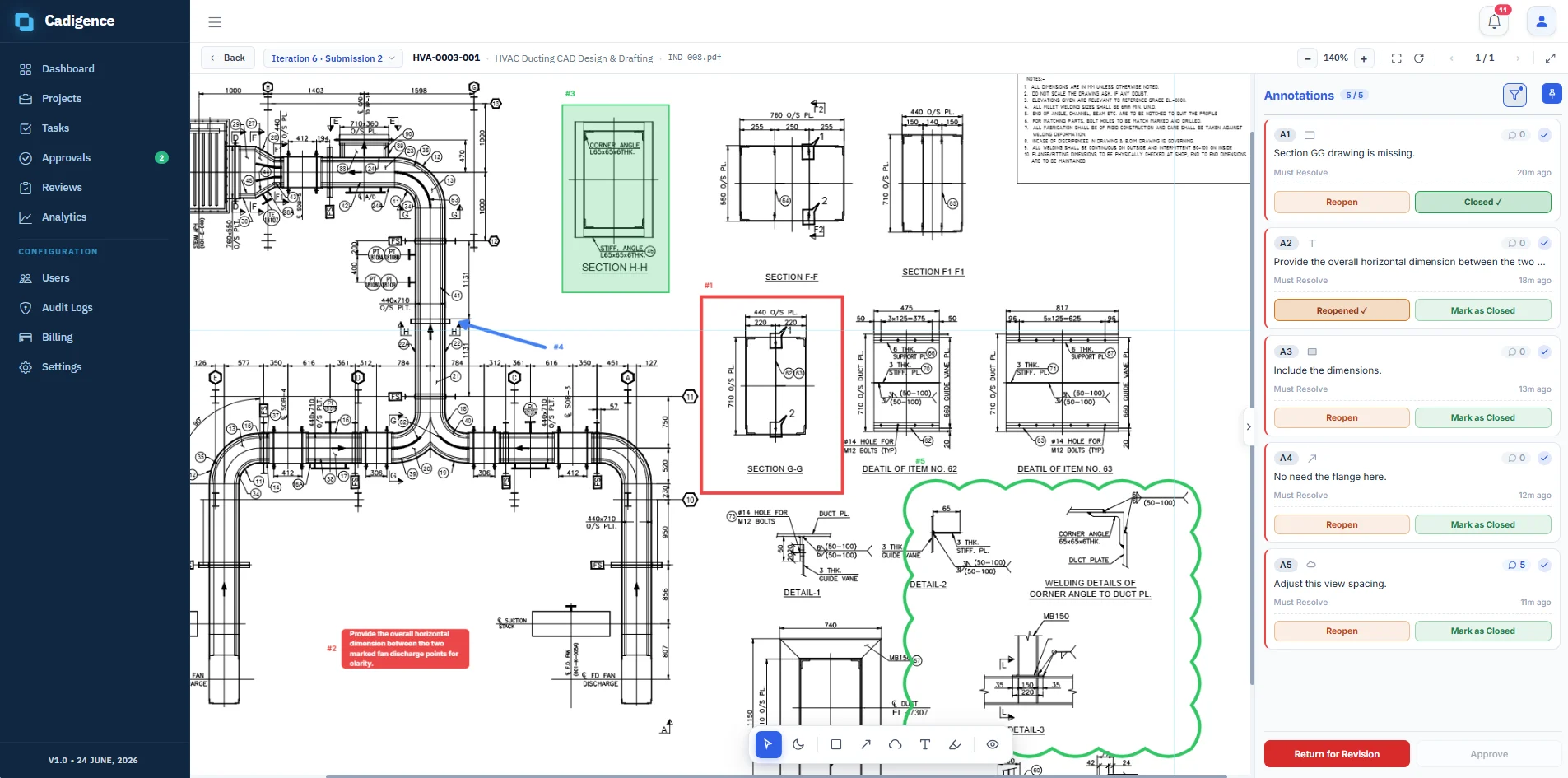
Task: Open comments on annotation A3
Action: [x=1516, y=352]
